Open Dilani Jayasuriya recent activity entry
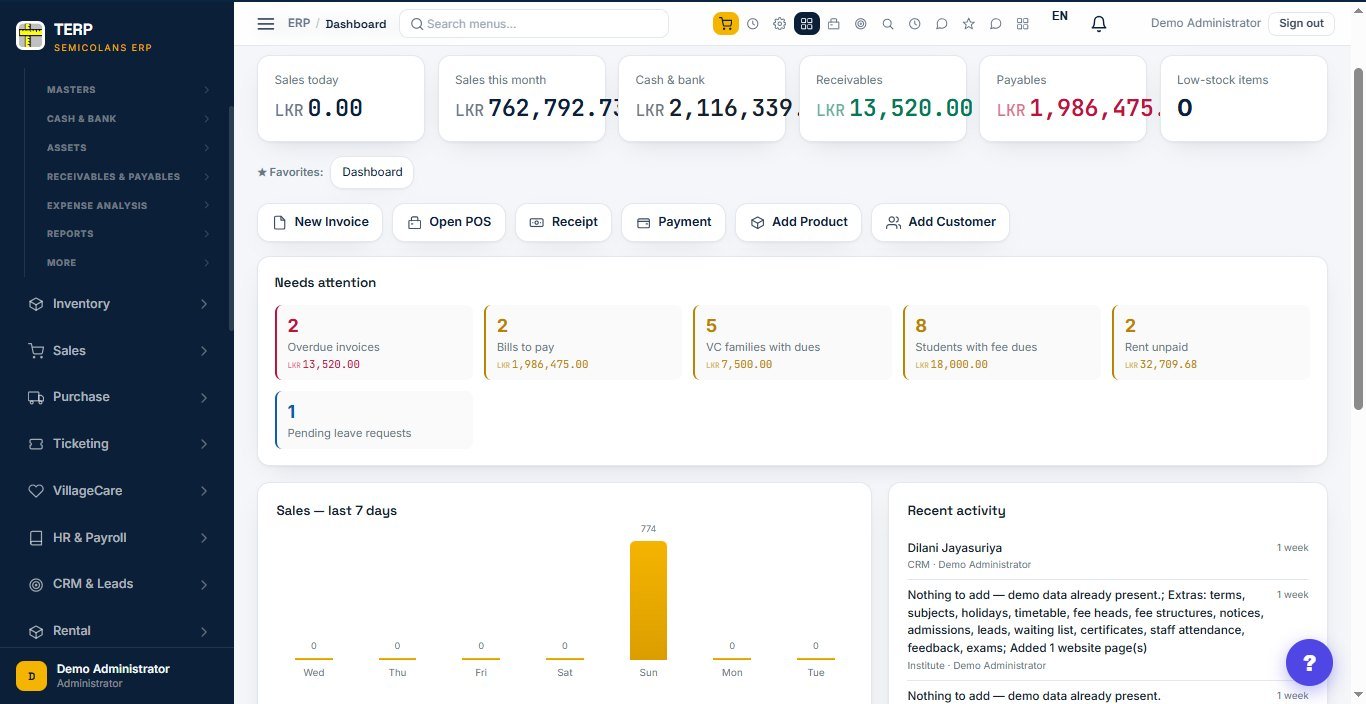The image size is (1366, 704). click(1108, 556)
